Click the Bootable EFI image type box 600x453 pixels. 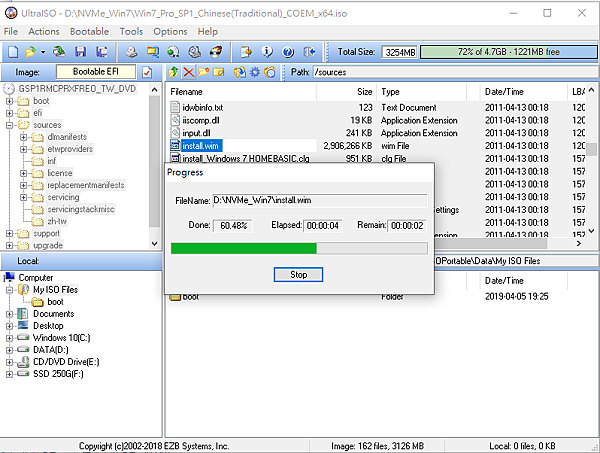click(96, 72)
